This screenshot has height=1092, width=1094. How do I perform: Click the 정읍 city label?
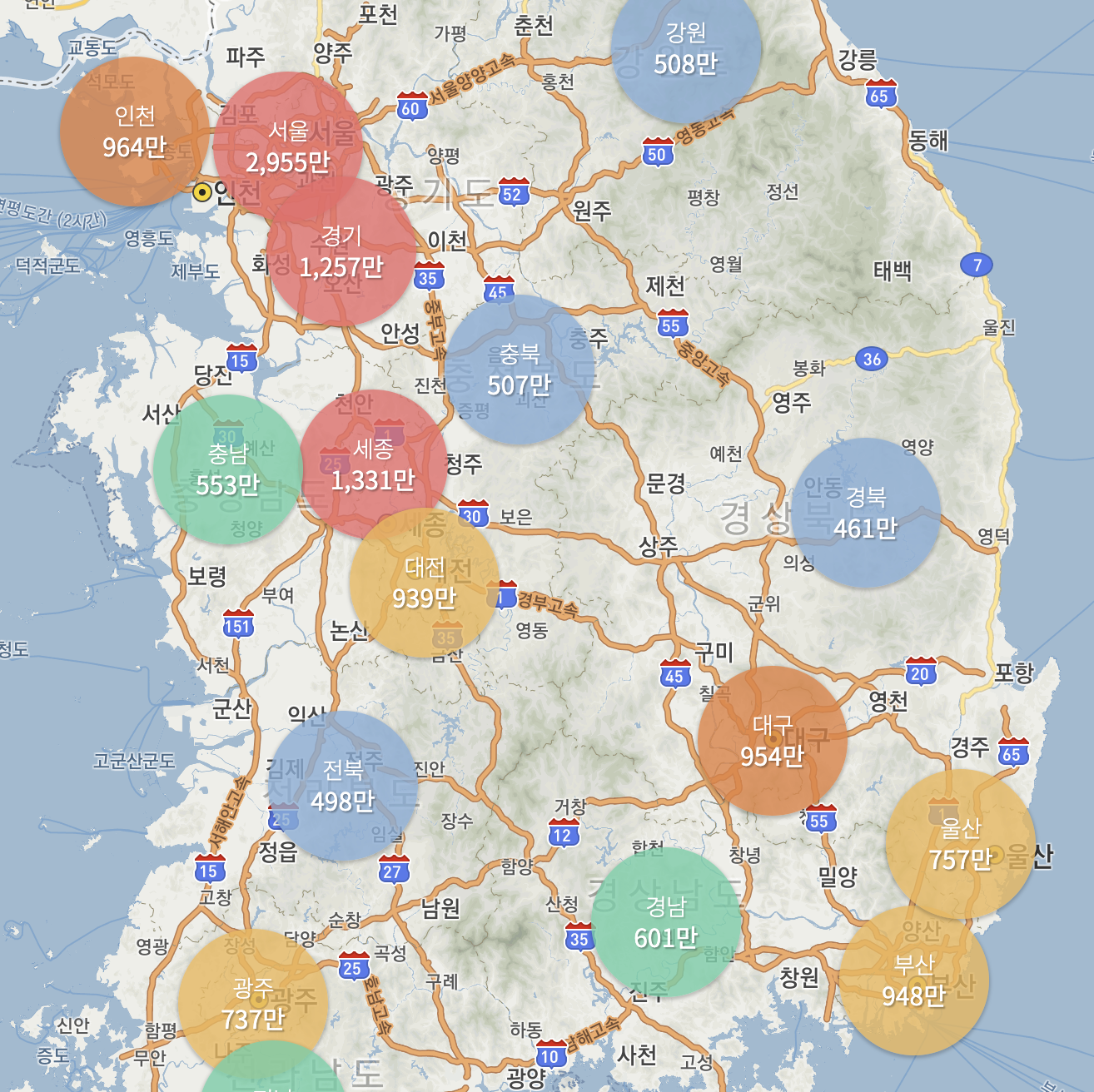click(x=278, y=852)
